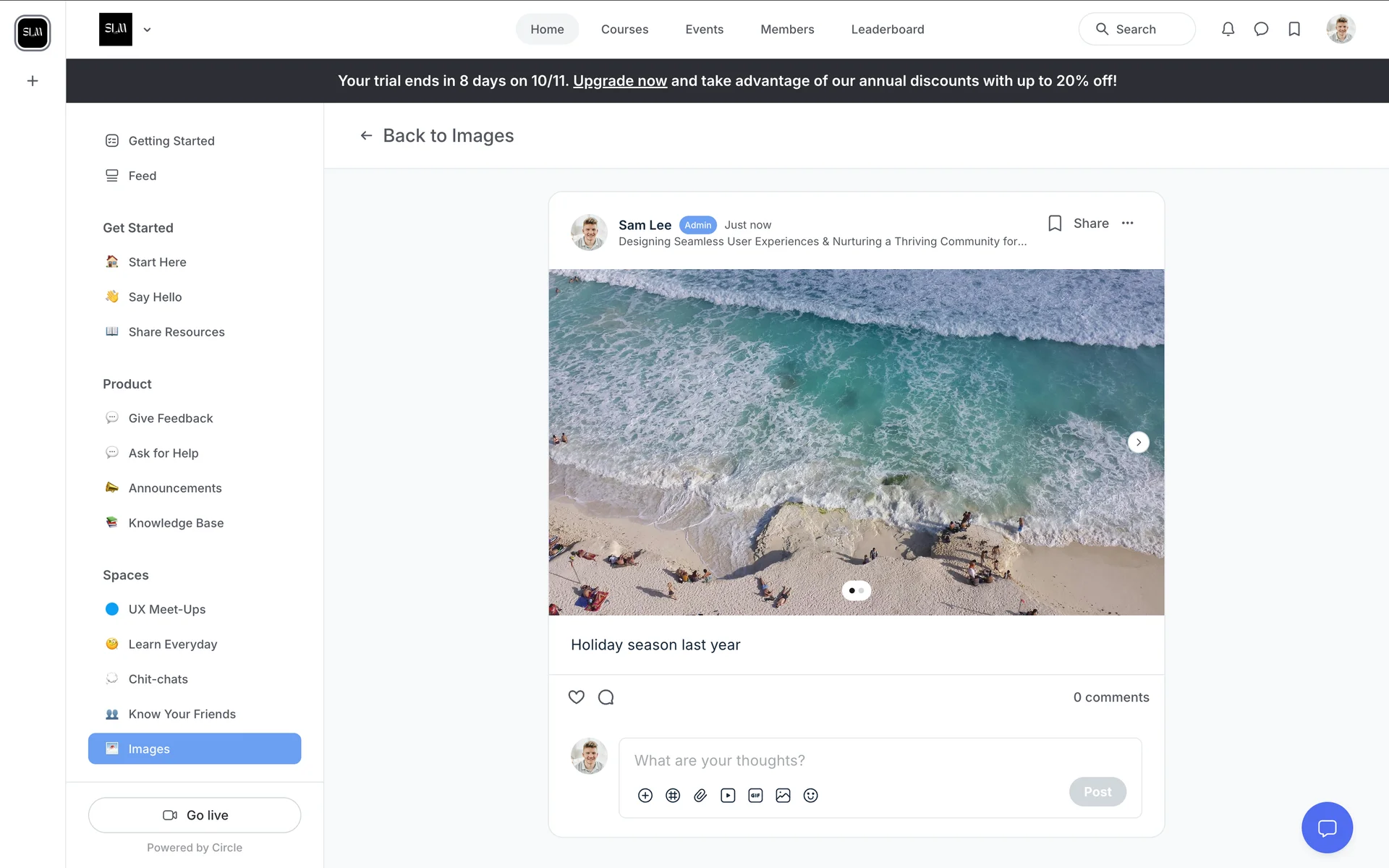Open the emoji picker in comment box
Viewport: 1389px width, 868px height.
tap(810, 796)
